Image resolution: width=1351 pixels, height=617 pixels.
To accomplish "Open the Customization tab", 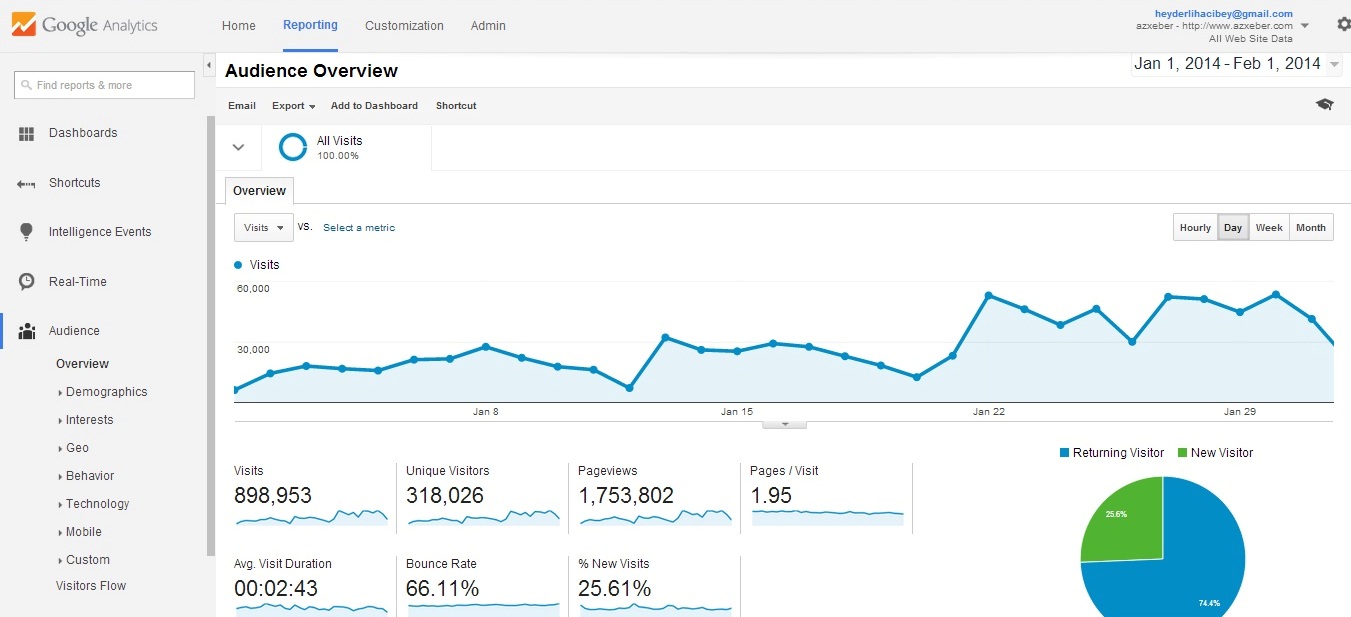I will (x=404, y=26).
